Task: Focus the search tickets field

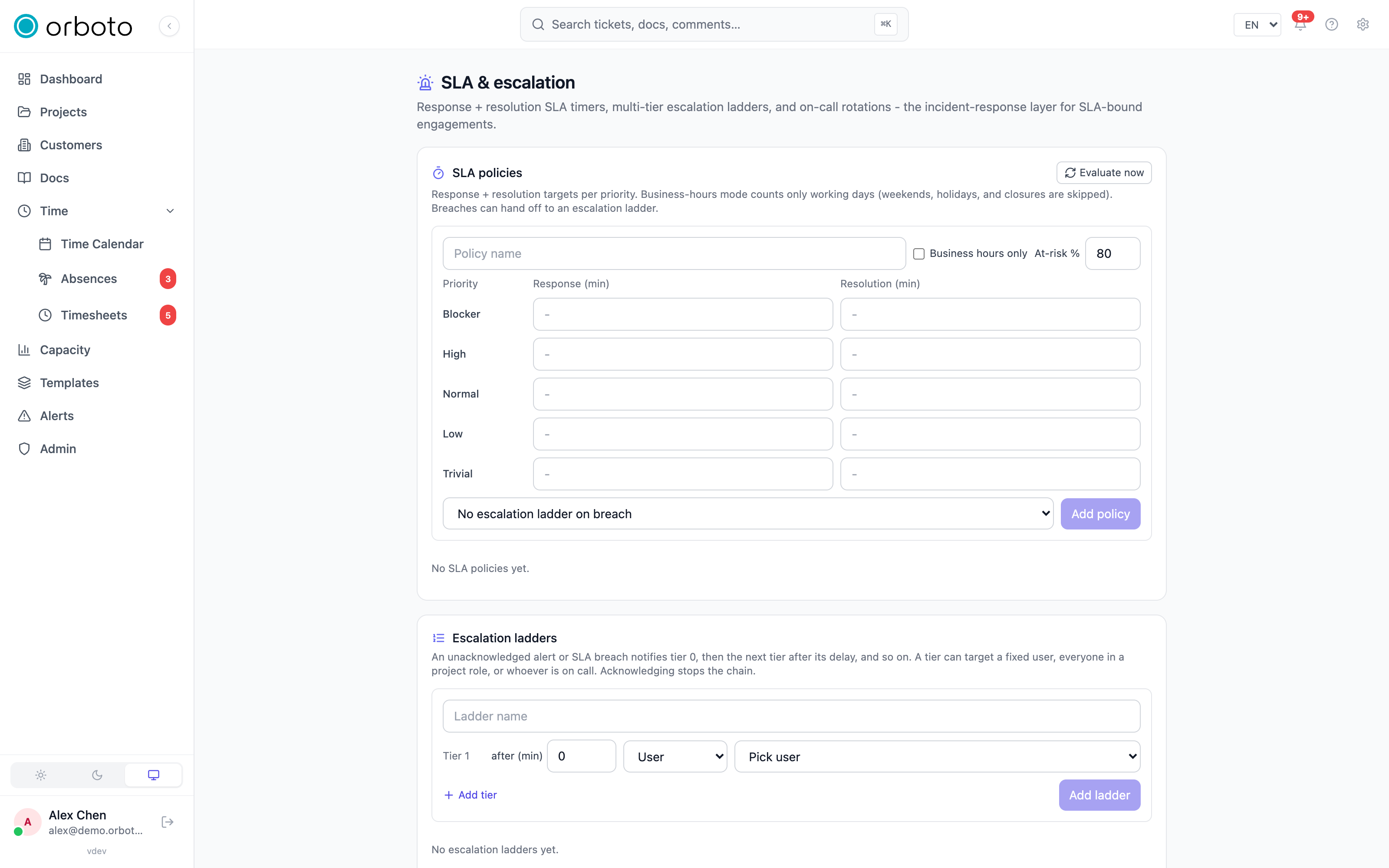Action: click(x=714, y=25)
